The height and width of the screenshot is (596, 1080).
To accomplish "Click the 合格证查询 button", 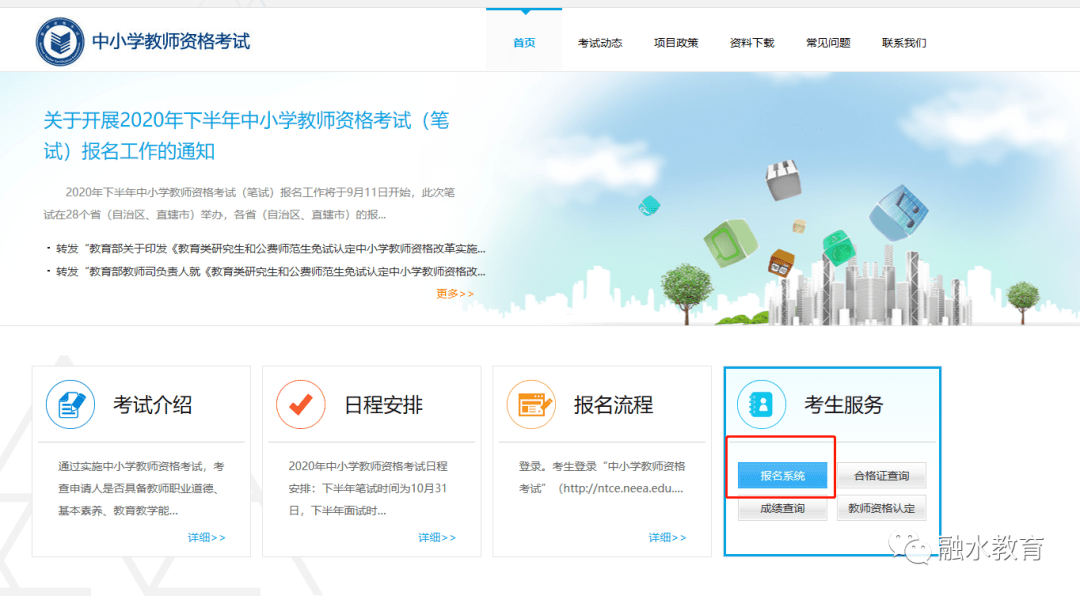I will (881, 476).
